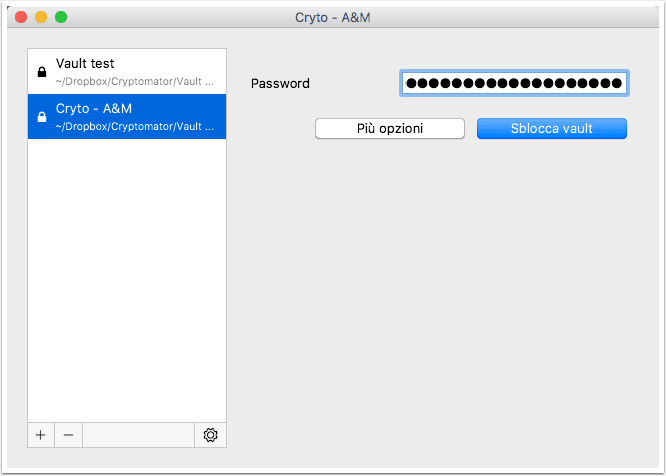Open settings with the gear icon
This screenshot has width=666, height=476.
[x=210, y=435]
